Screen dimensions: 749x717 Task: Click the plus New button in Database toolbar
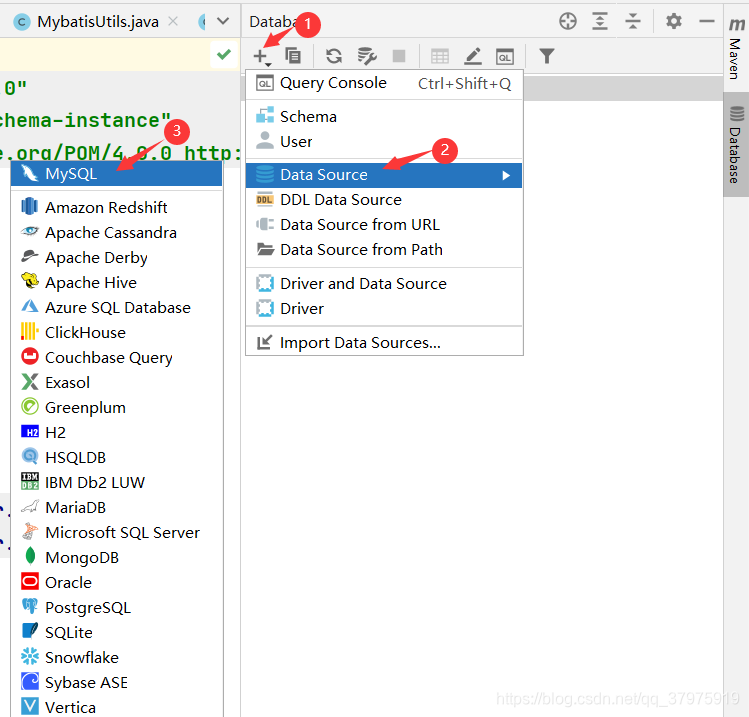pyautogui.click(x=261, y=56)
